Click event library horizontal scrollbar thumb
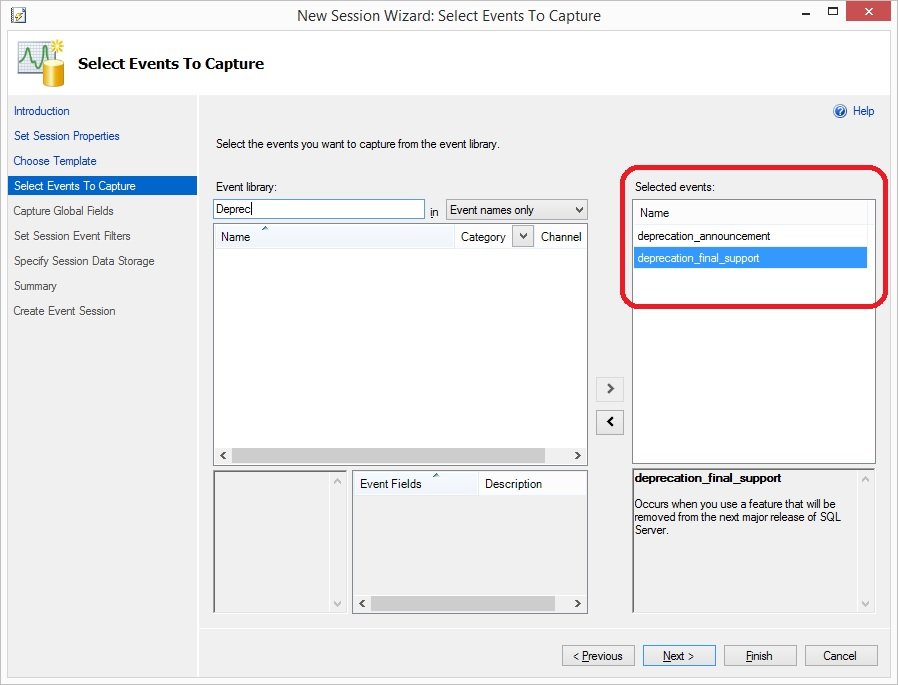Screen dimensions: 898x685 (388, 455)
